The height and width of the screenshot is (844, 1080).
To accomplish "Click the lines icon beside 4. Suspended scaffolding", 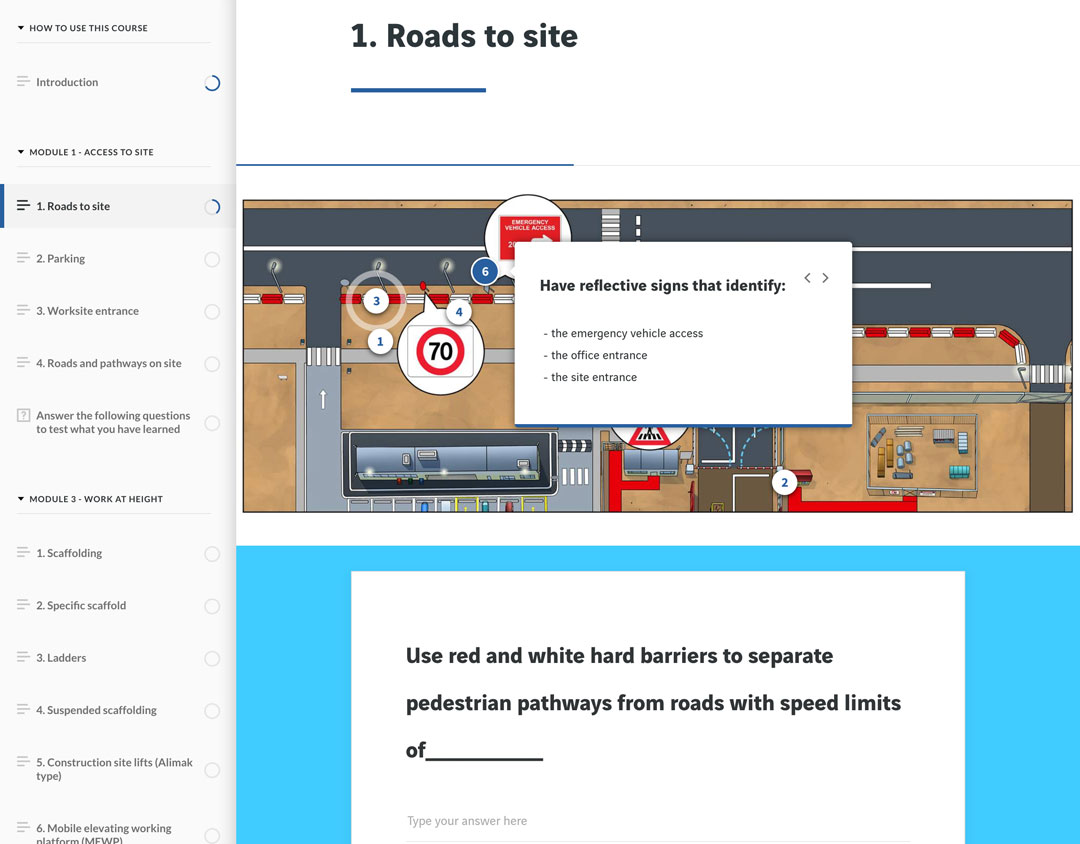I will click(23, 709).
